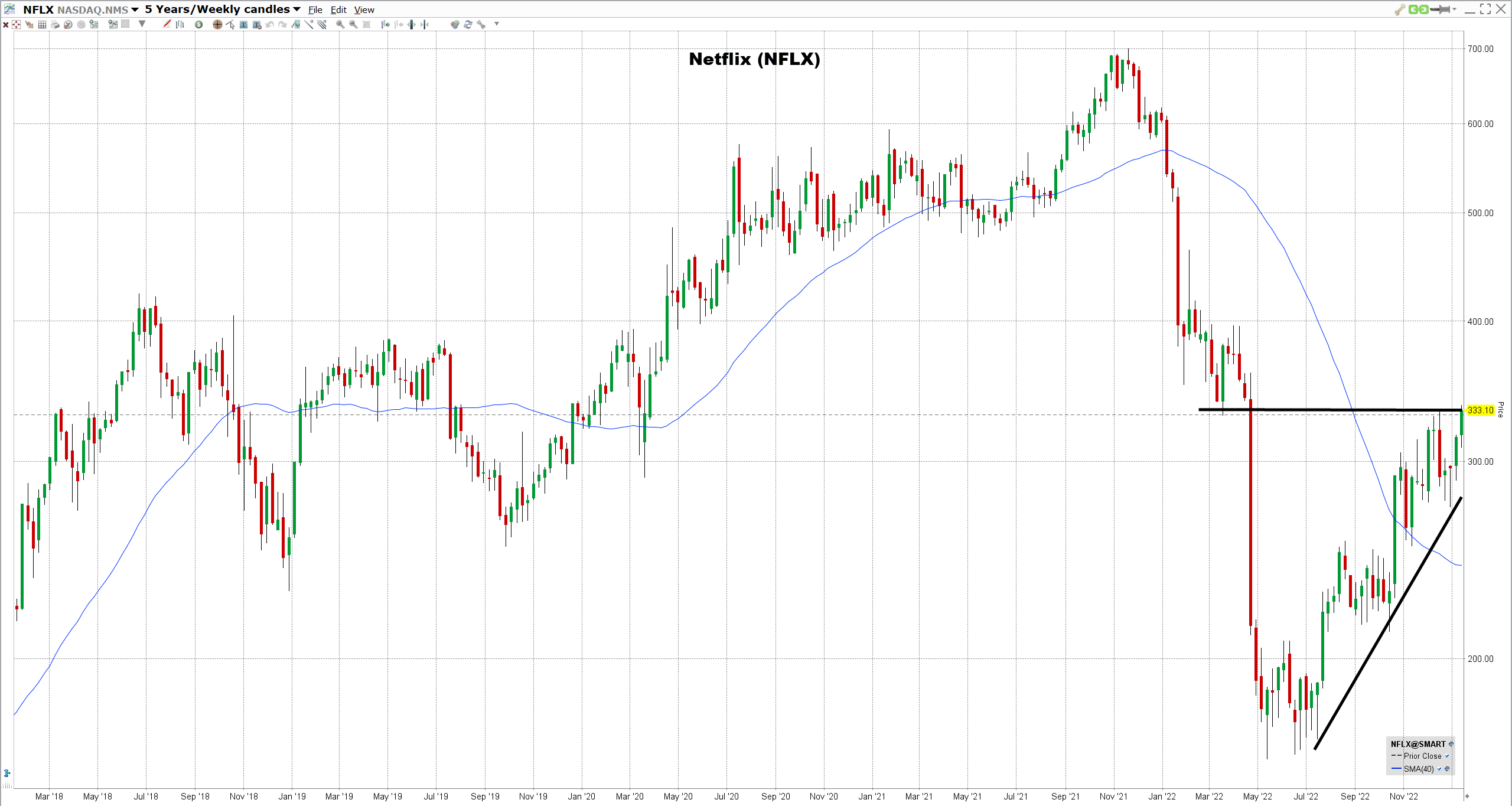Click the colored circles palette icon
Screen dimensions: 1512x806
click(x=455, y=24)
